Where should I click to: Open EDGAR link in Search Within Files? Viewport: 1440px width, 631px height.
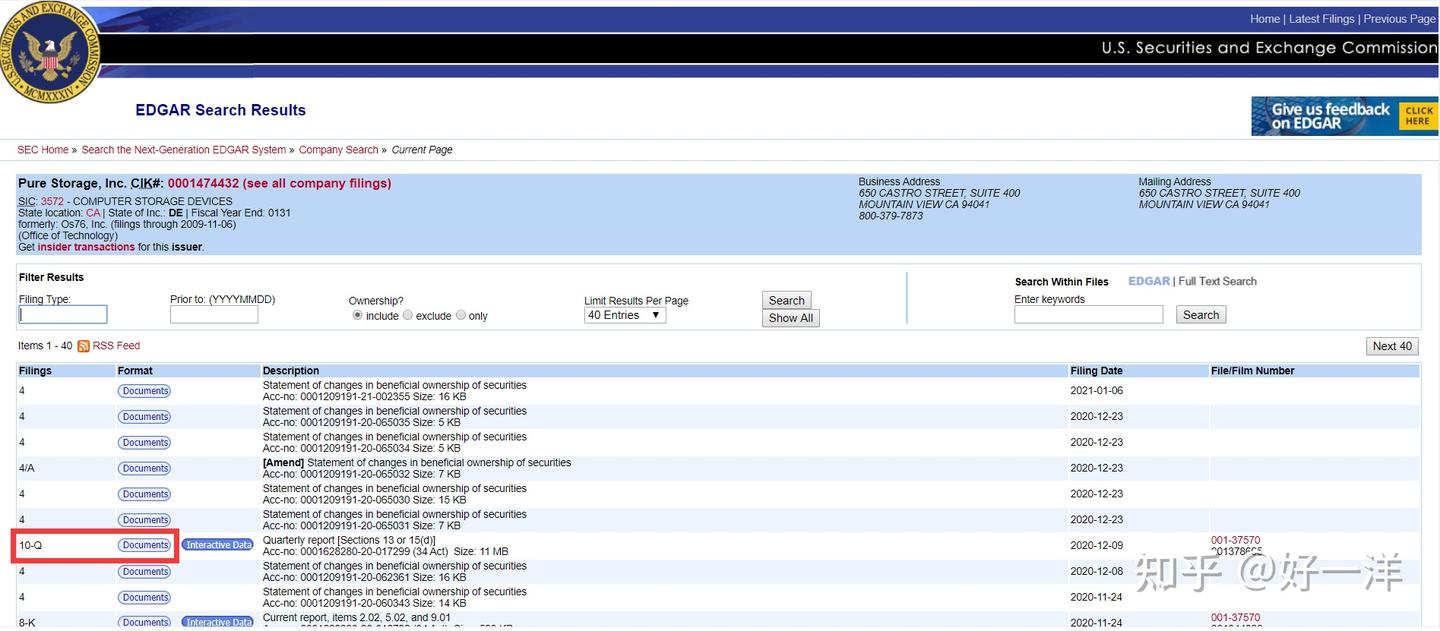1149,281
